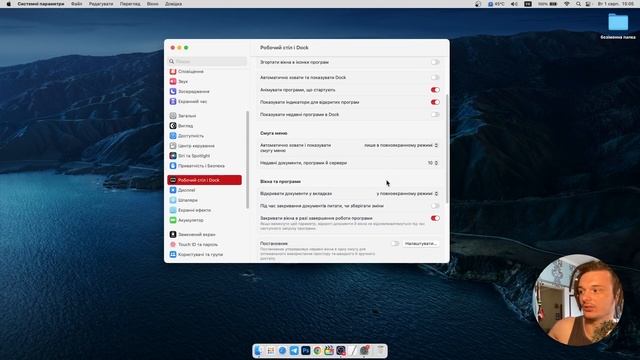
Task: Open the Файл menu
Action: [76, 4]
